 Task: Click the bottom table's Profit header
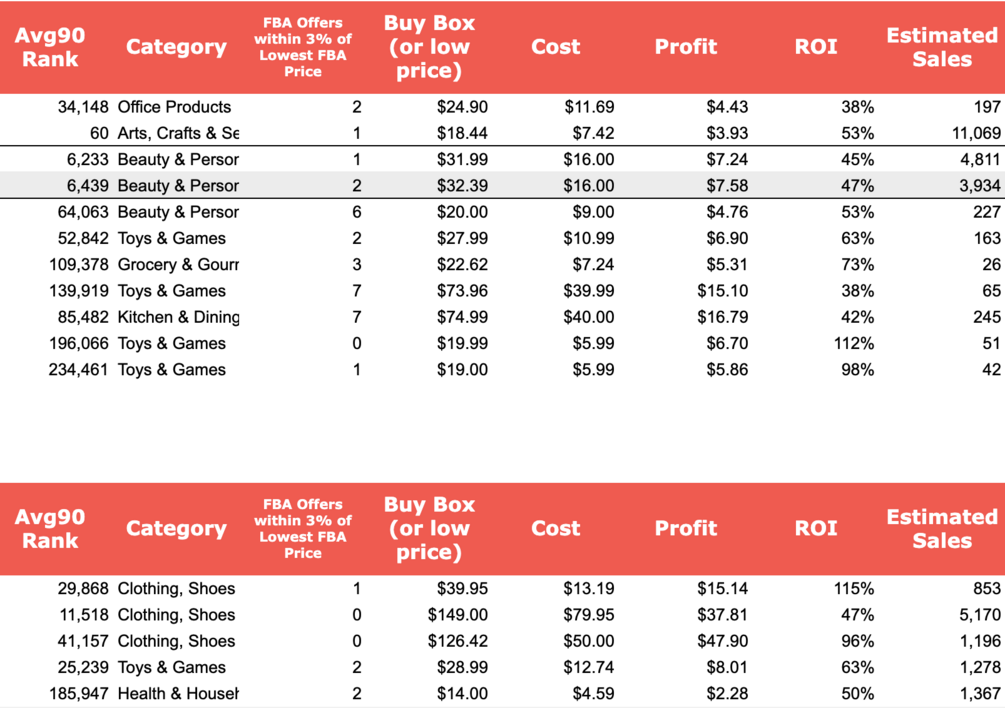tap(685, 528)
